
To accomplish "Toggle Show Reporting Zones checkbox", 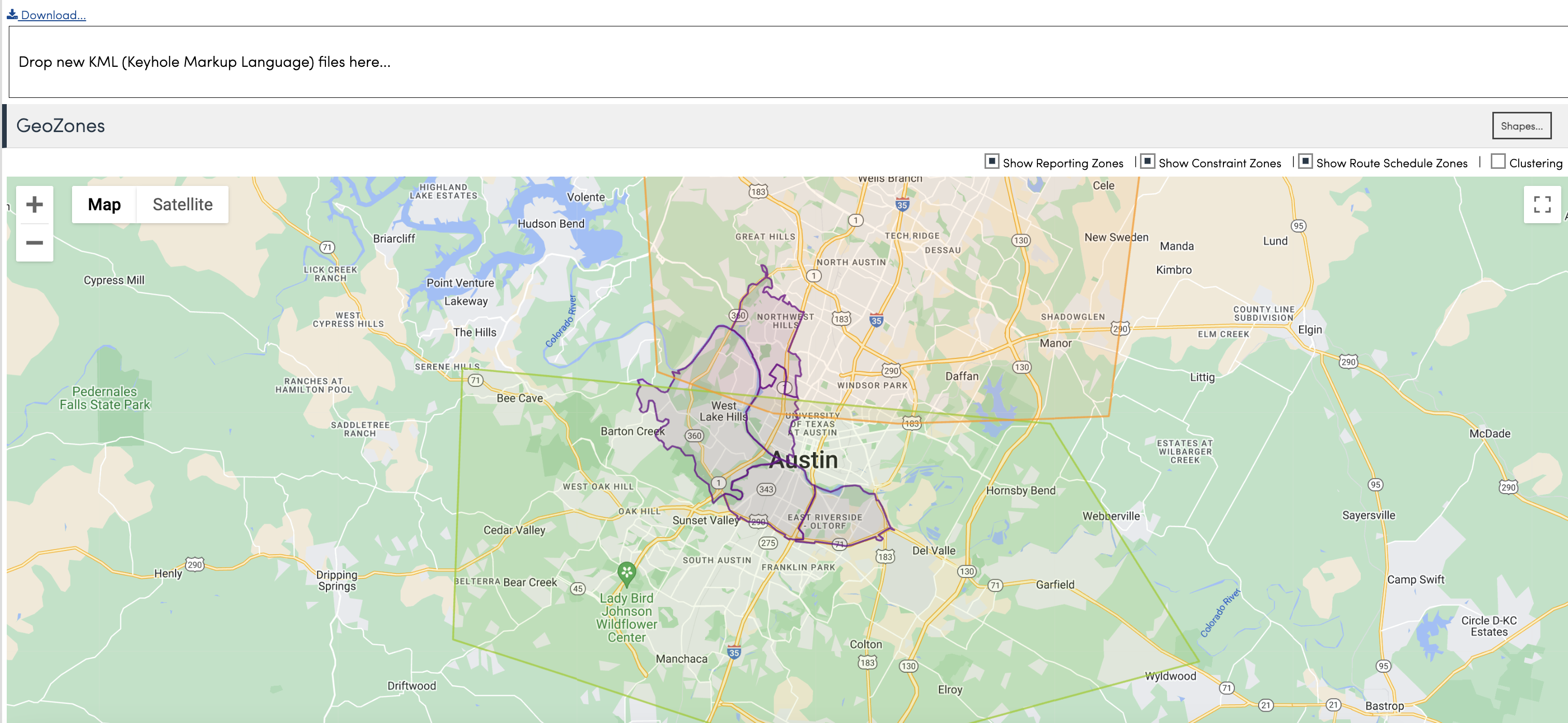I will 992,161.
